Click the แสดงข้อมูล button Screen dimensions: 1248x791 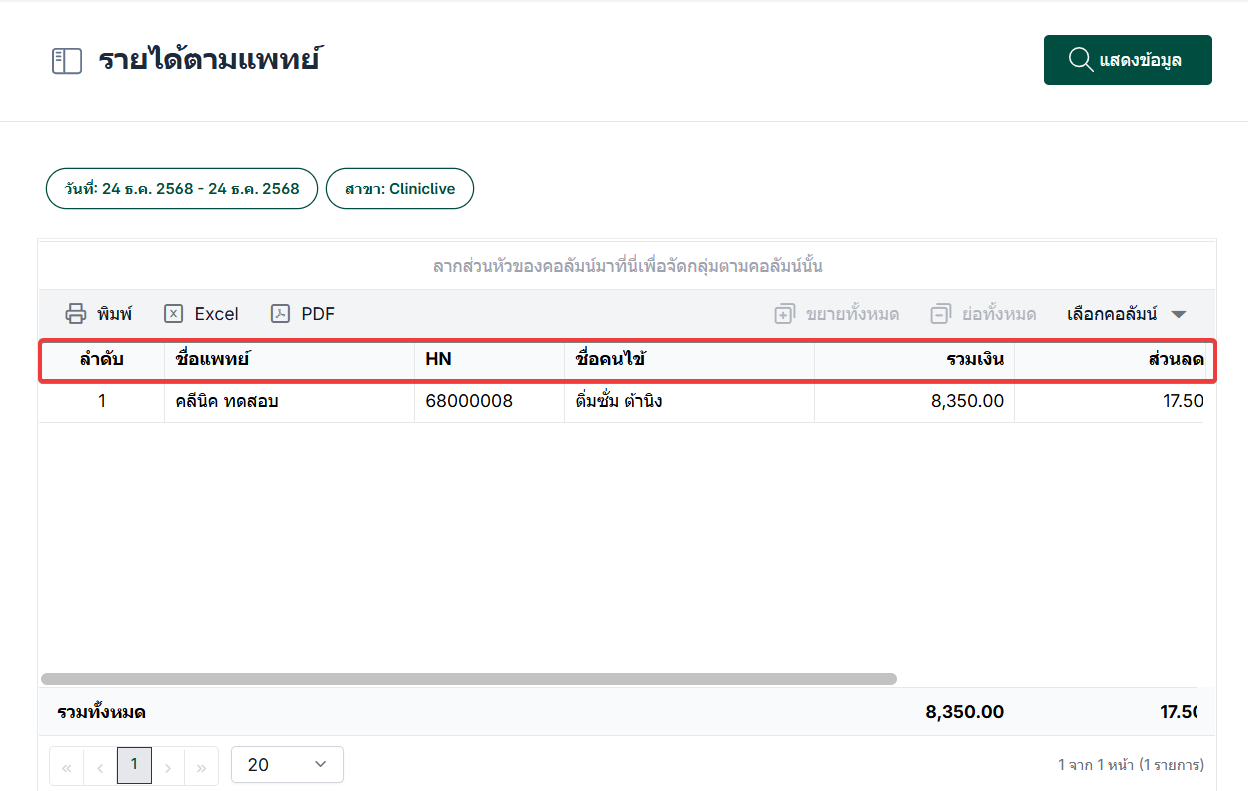tap(1127, 60)
